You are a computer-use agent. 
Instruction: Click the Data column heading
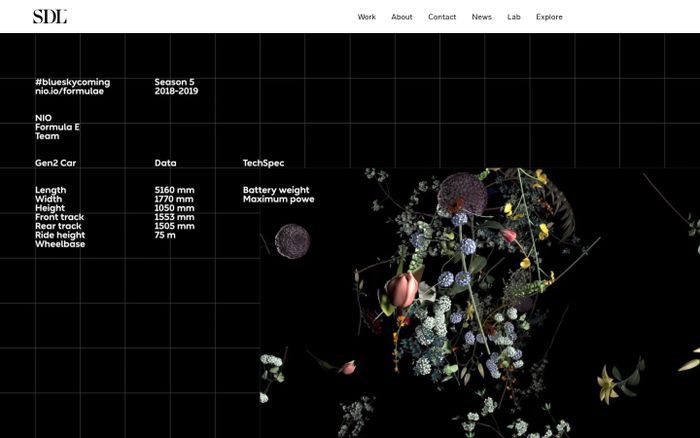click(165, 162)
